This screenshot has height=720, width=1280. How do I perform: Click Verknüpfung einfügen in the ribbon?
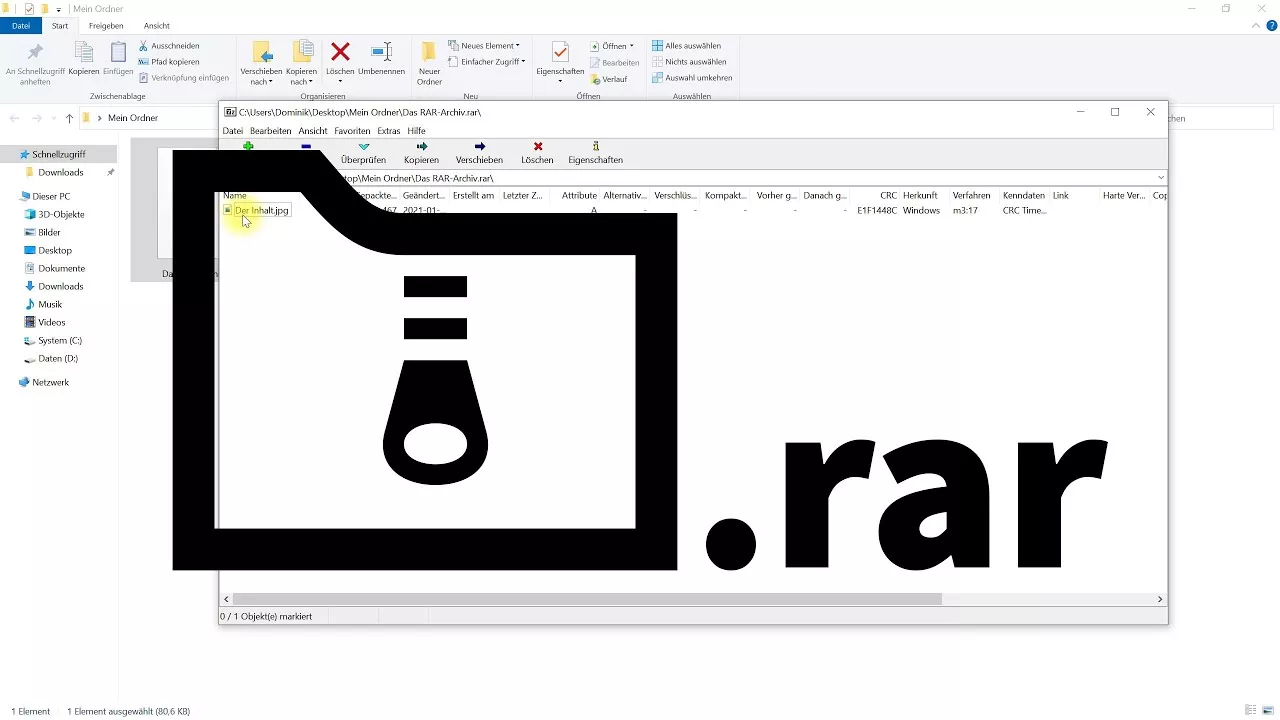[x=184, y=78]
